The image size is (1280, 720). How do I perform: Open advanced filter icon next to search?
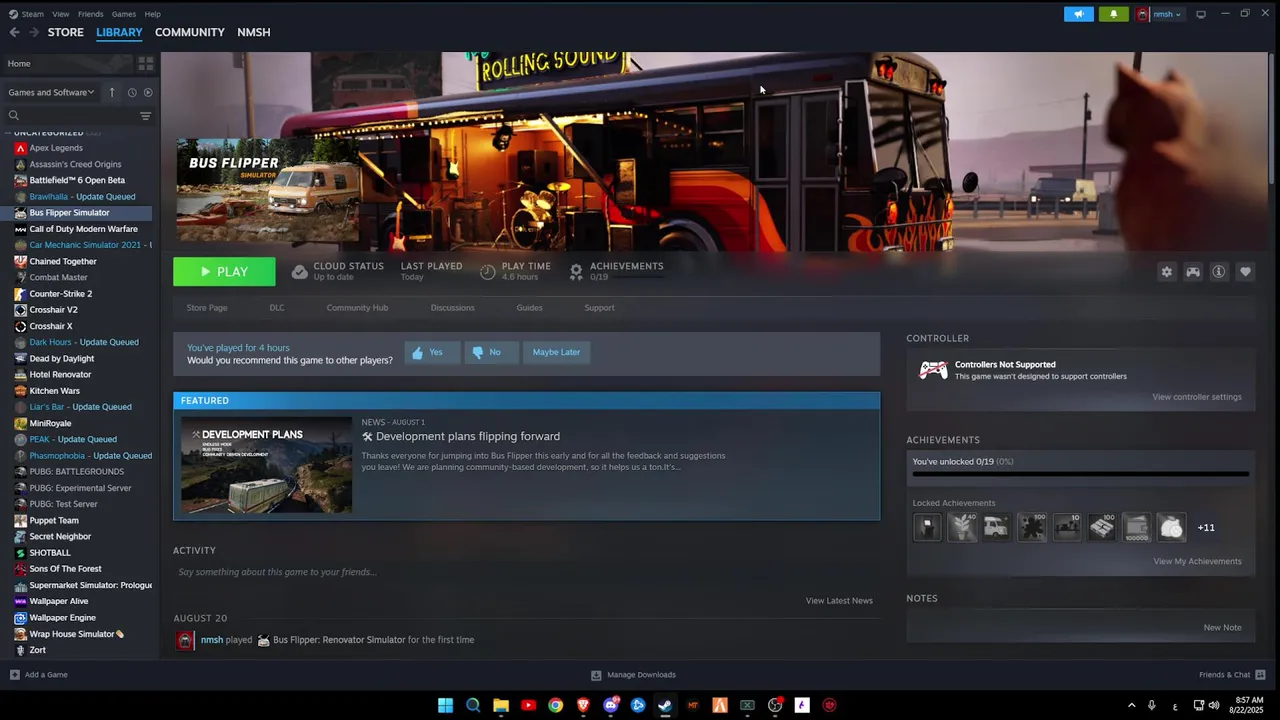pos(145,116)
